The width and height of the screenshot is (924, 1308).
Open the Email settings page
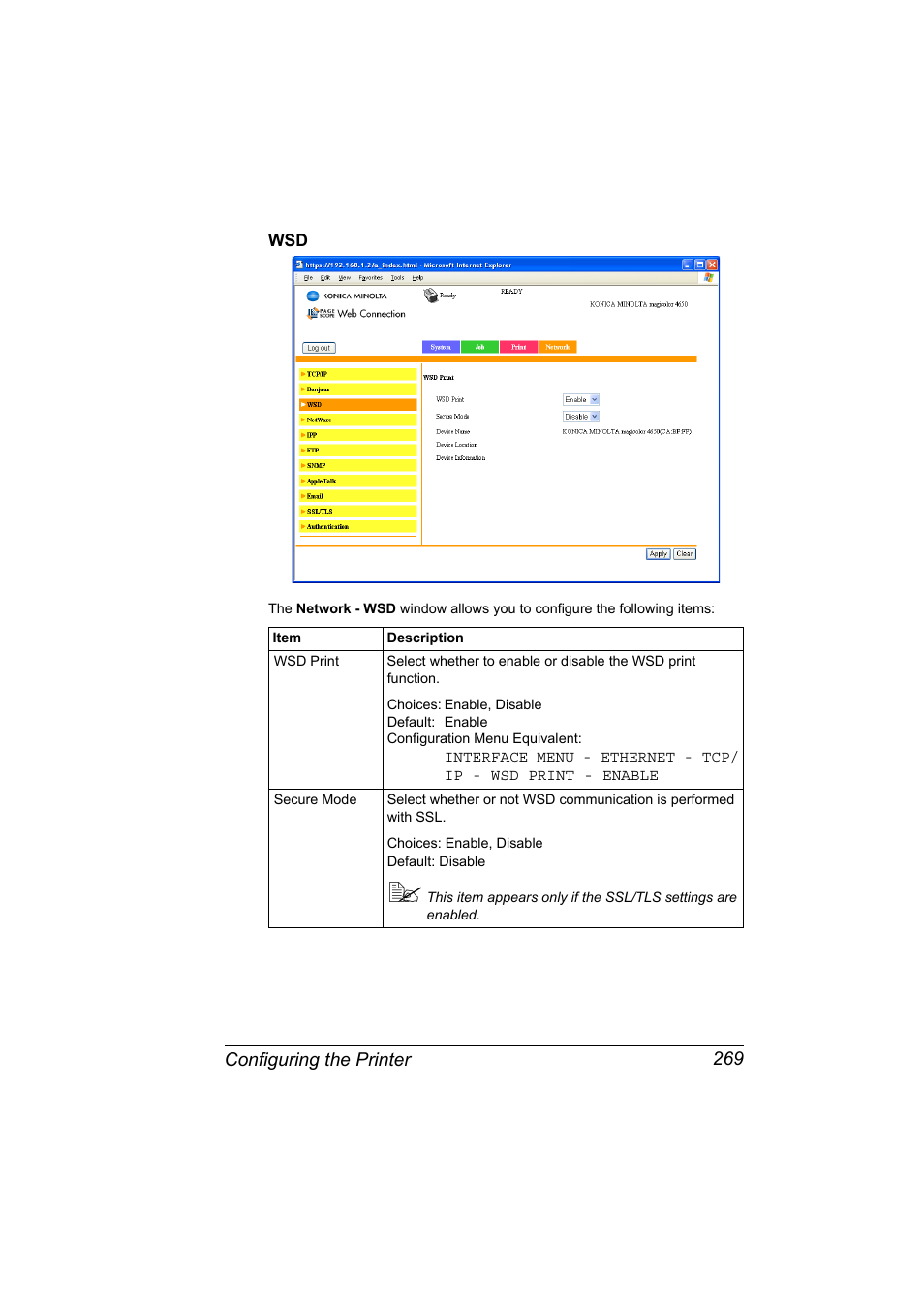pos(358,496)
